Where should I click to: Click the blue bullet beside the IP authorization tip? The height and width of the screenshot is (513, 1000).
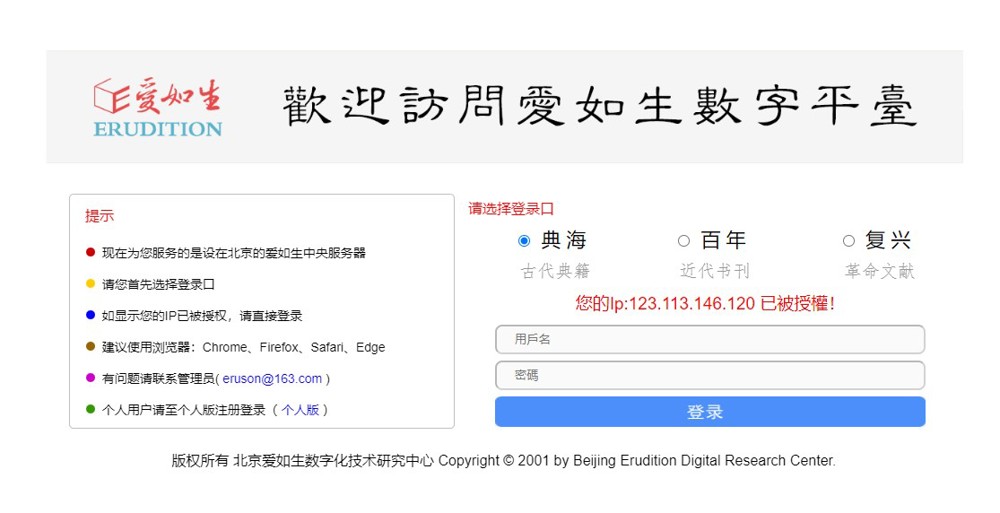90,315
